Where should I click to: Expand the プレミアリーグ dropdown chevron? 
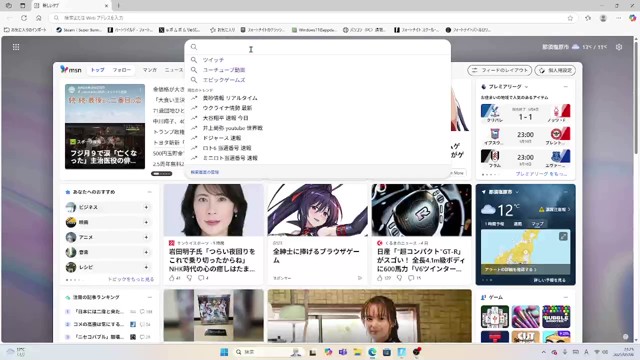tap(527, 87)
